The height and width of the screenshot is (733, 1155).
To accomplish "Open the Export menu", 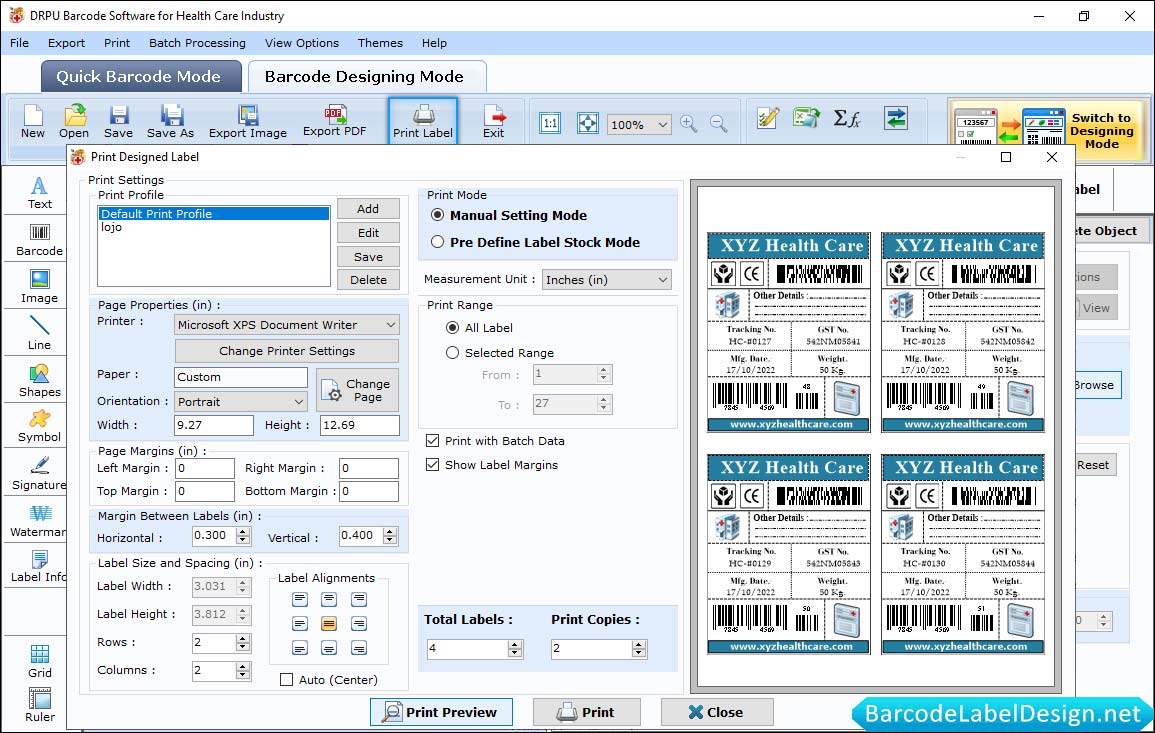I will point(66,43).
